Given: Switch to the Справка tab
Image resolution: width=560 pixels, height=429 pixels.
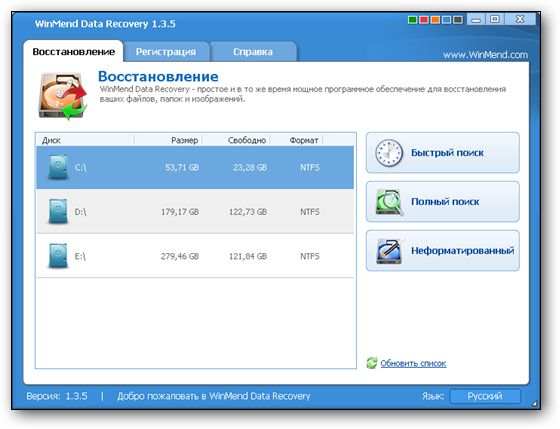Looking at the screenshot, I should [x=253, y=52].
